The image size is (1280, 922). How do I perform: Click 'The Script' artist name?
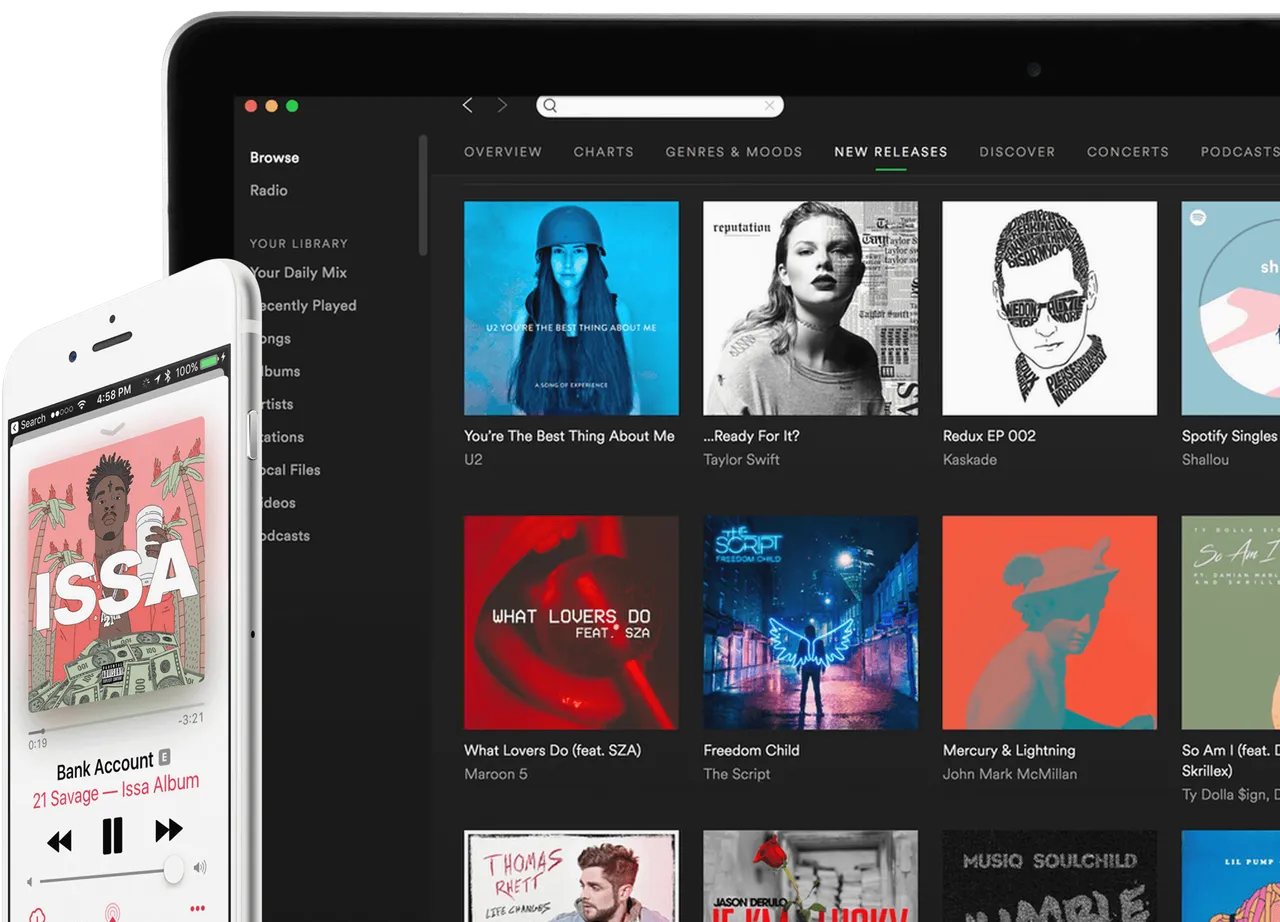(737, 774)
